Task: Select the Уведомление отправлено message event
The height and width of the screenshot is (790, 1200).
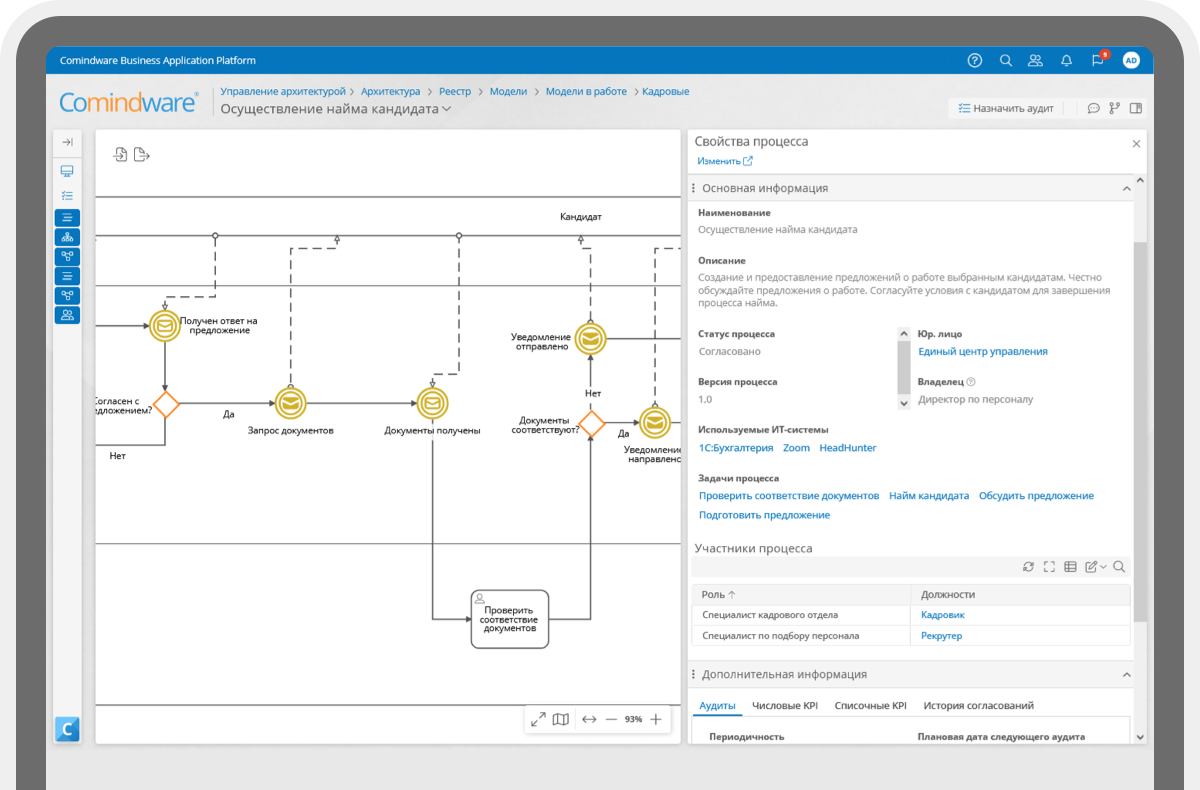Action: [x=591, y=338]
